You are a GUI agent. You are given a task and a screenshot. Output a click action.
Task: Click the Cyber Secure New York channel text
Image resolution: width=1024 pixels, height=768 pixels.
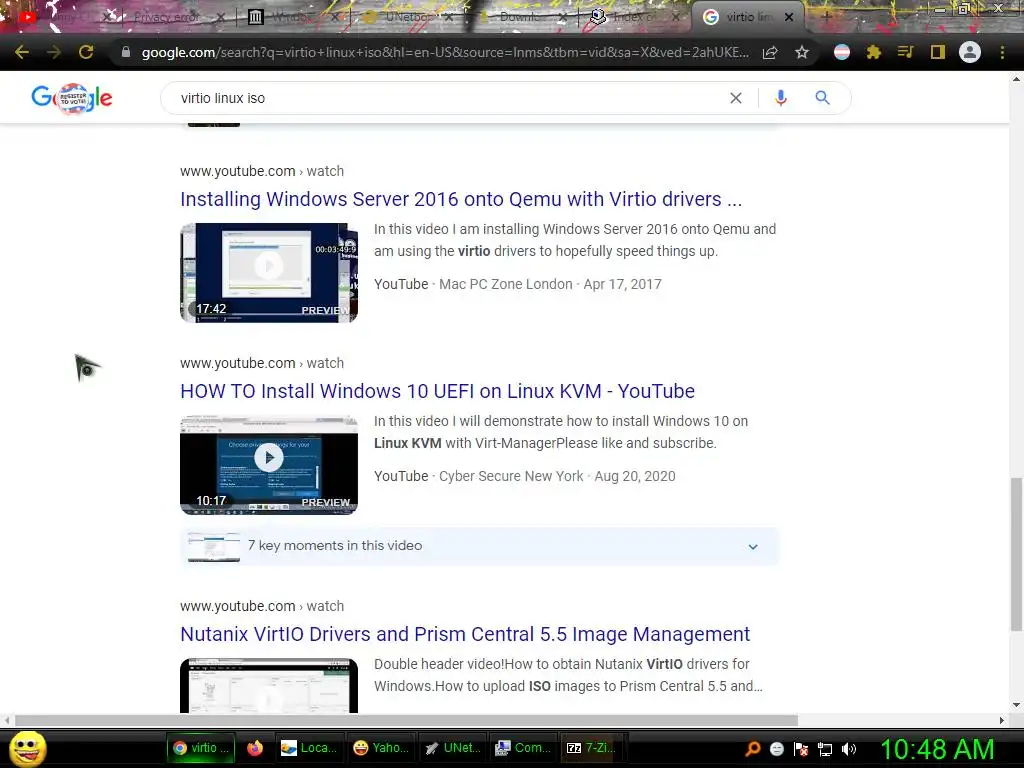[511, 476]
